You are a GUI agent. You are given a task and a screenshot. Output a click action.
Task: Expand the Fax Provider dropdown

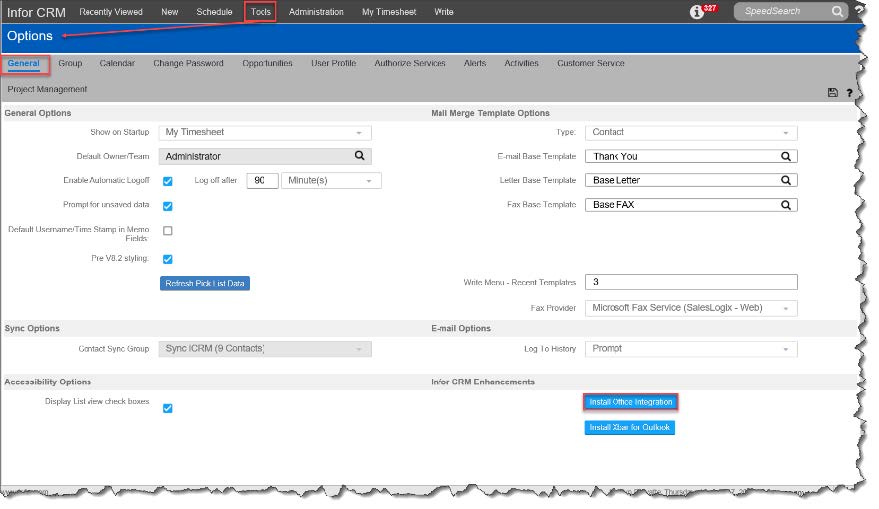coord(785,308)
